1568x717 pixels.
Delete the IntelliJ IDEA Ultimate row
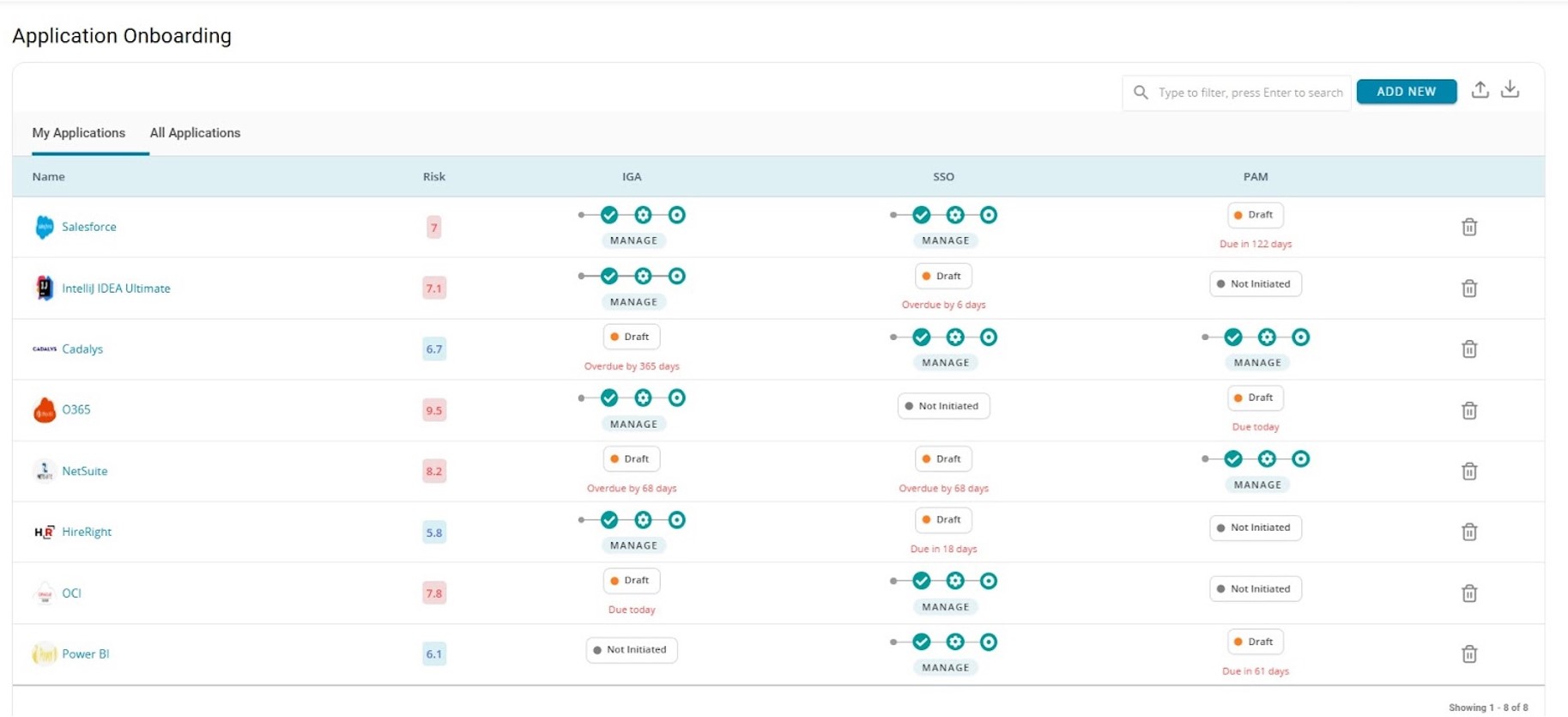(1469, 288)
